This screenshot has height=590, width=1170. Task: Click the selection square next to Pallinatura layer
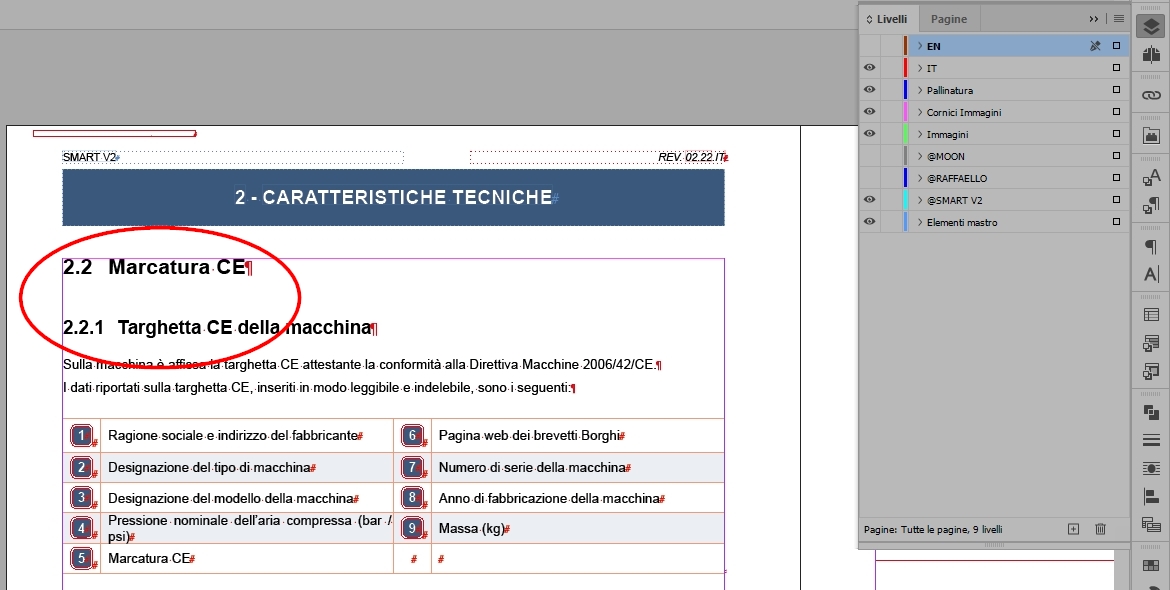[x=1115, y=89]
